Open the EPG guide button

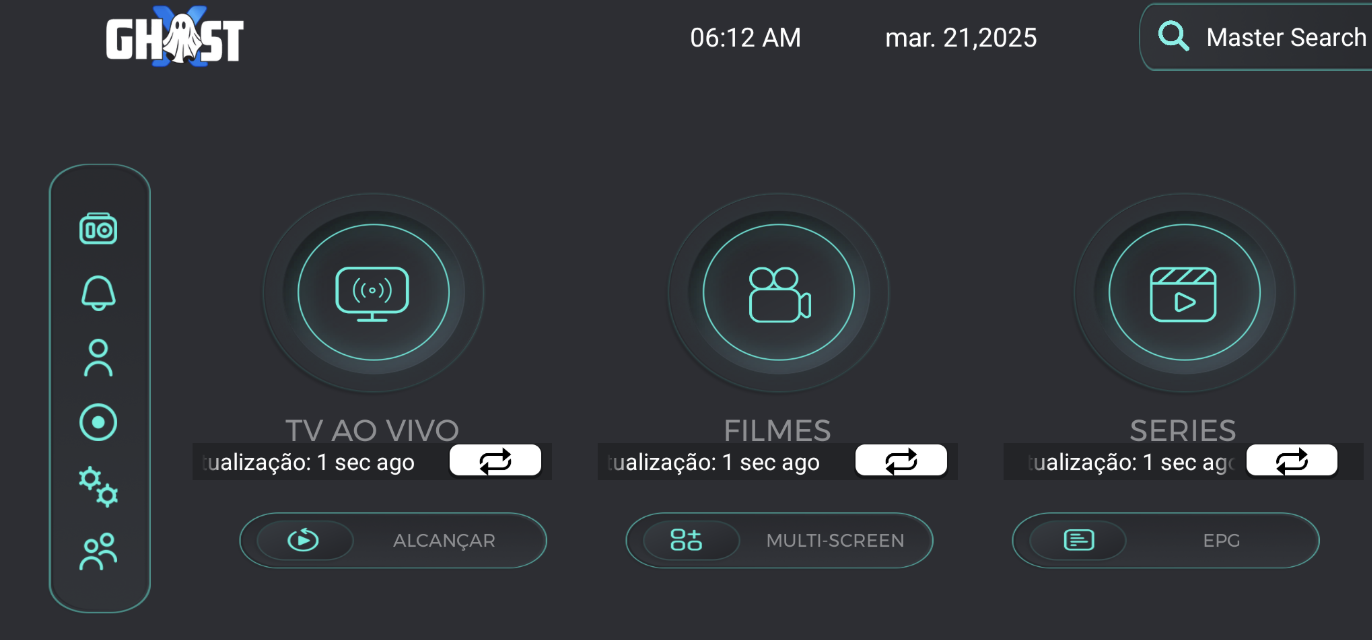[1165, 541]
